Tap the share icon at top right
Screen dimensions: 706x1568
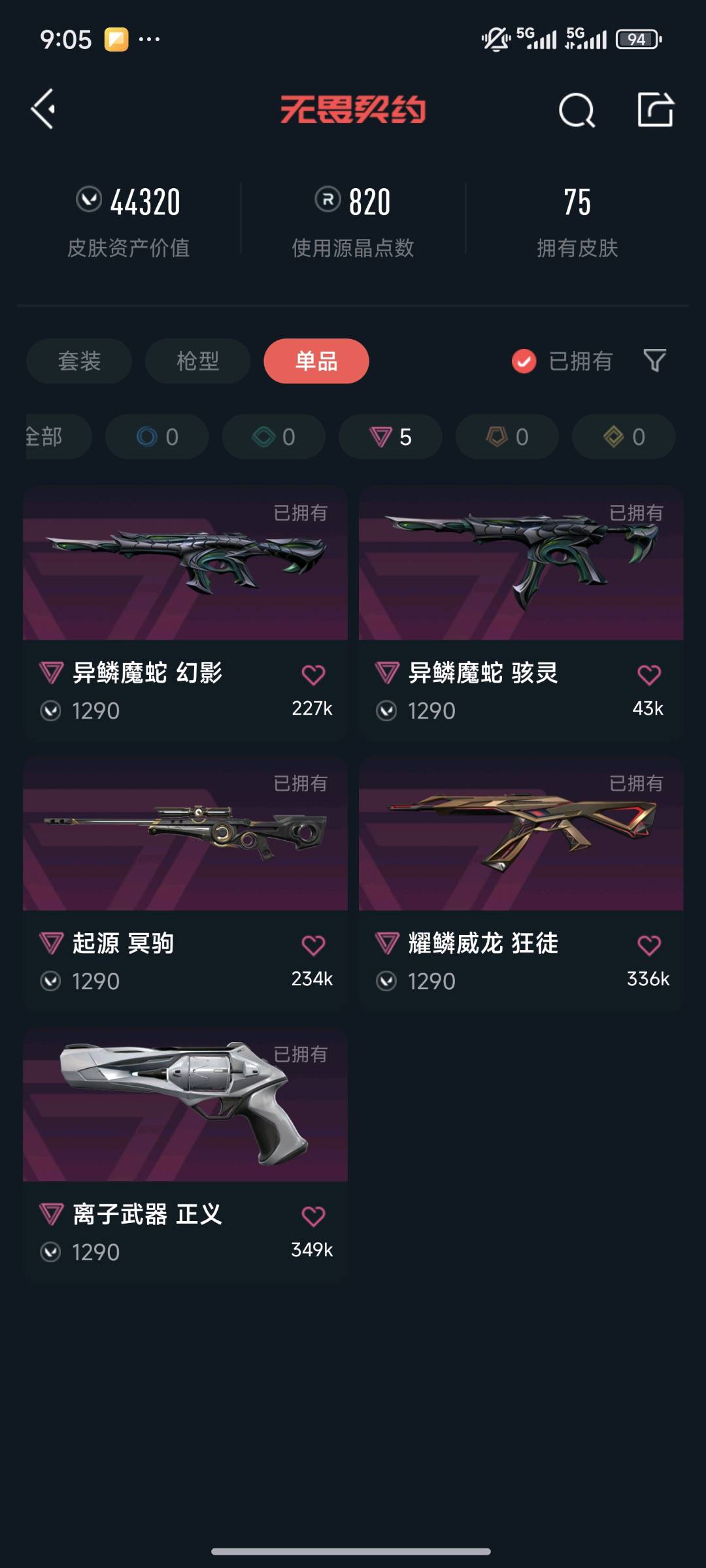pyautogui.click(x=656, y=109)
